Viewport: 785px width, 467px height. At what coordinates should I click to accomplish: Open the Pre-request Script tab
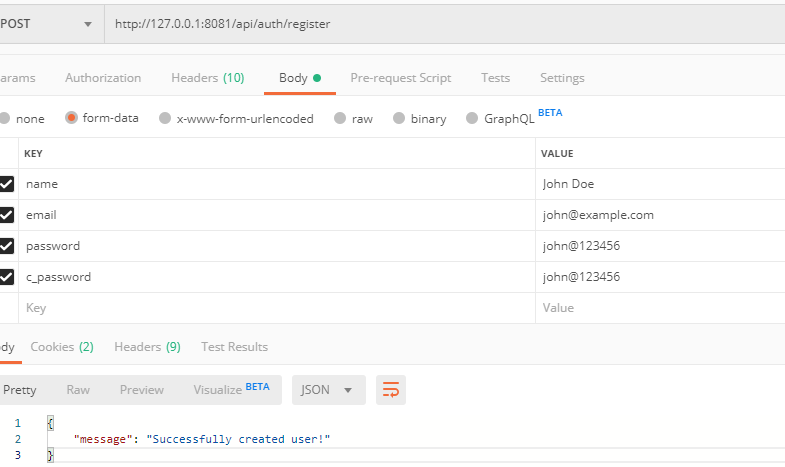click(x=400, y=78)
